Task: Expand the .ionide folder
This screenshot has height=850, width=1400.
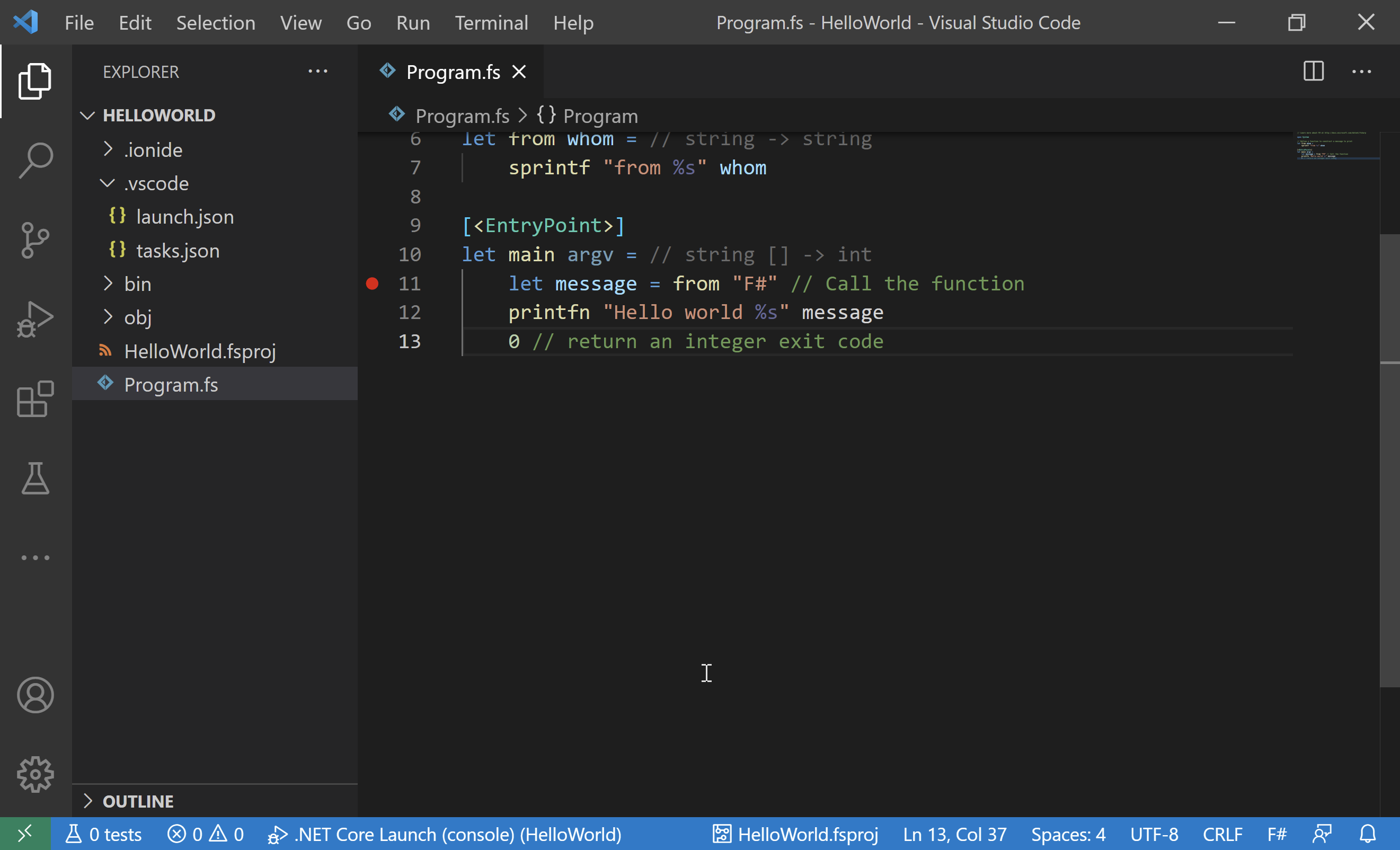Action: pos(153,150)
